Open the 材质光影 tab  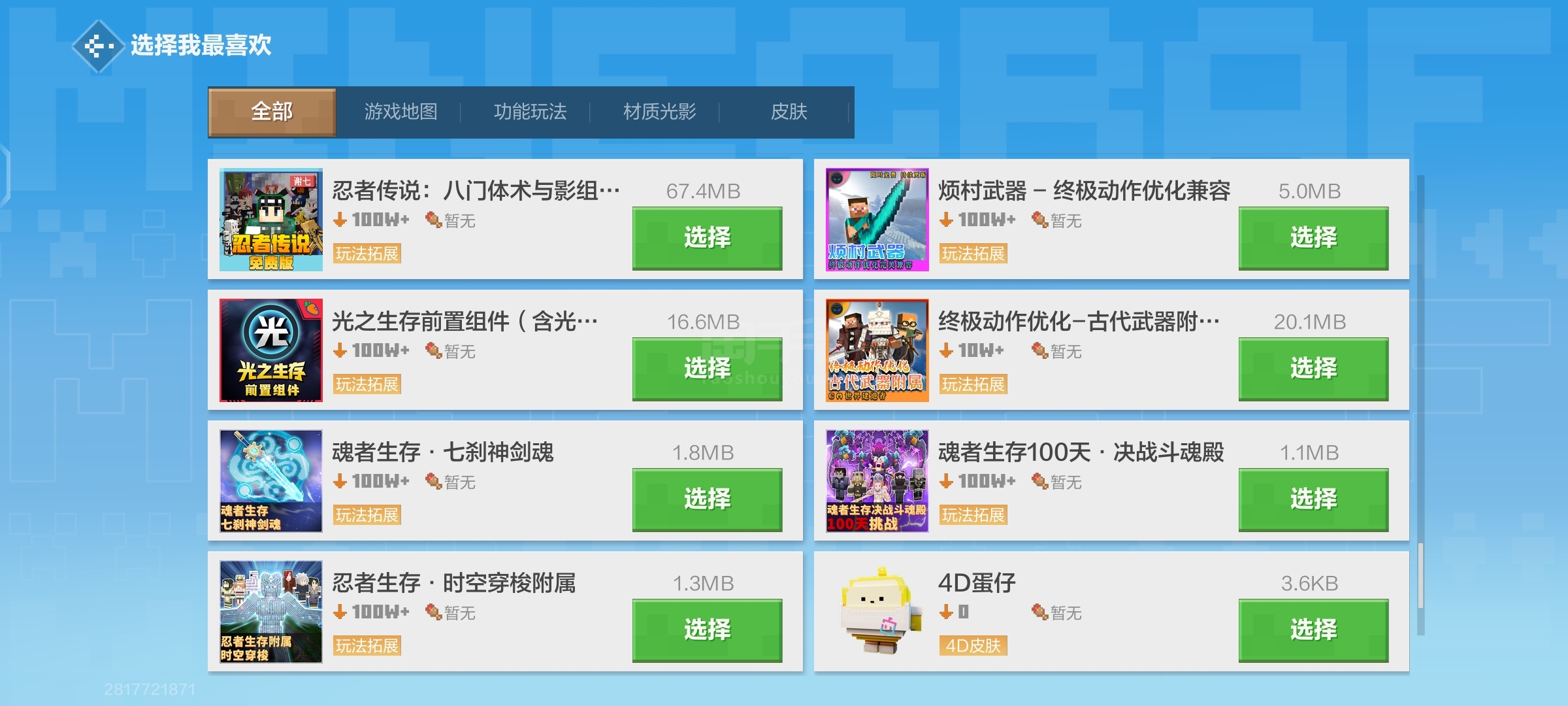click(659, 112)
